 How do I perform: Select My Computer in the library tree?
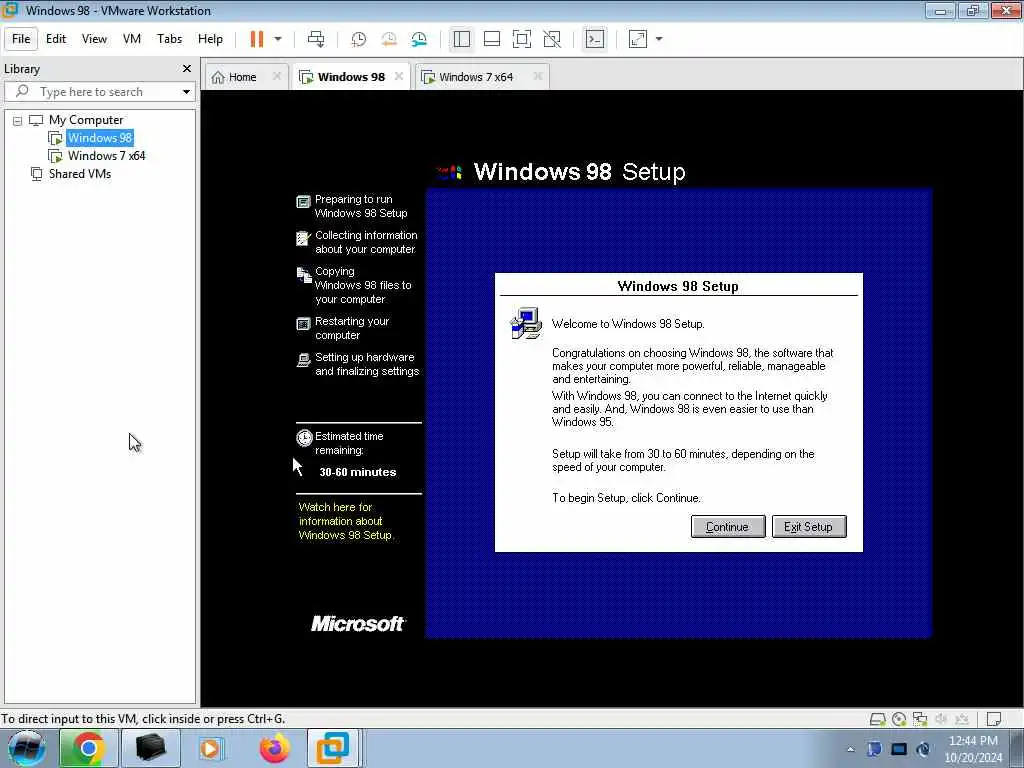point(86,120)
